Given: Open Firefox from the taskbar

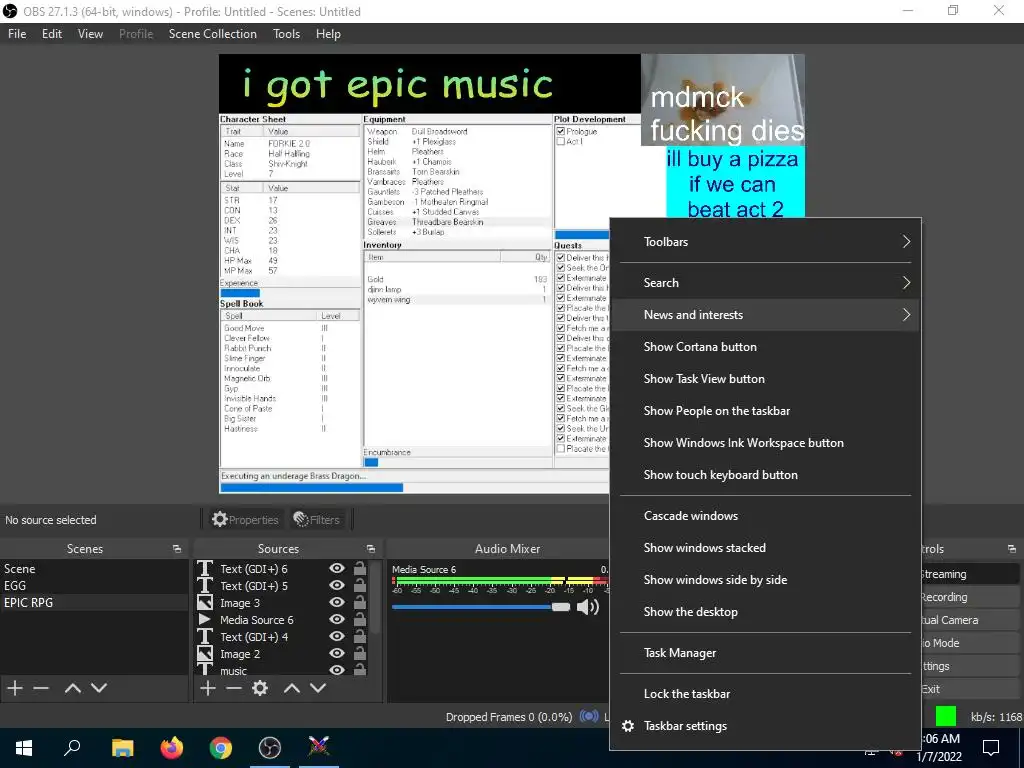Looking at the screenshot, I should click(172, 747).
